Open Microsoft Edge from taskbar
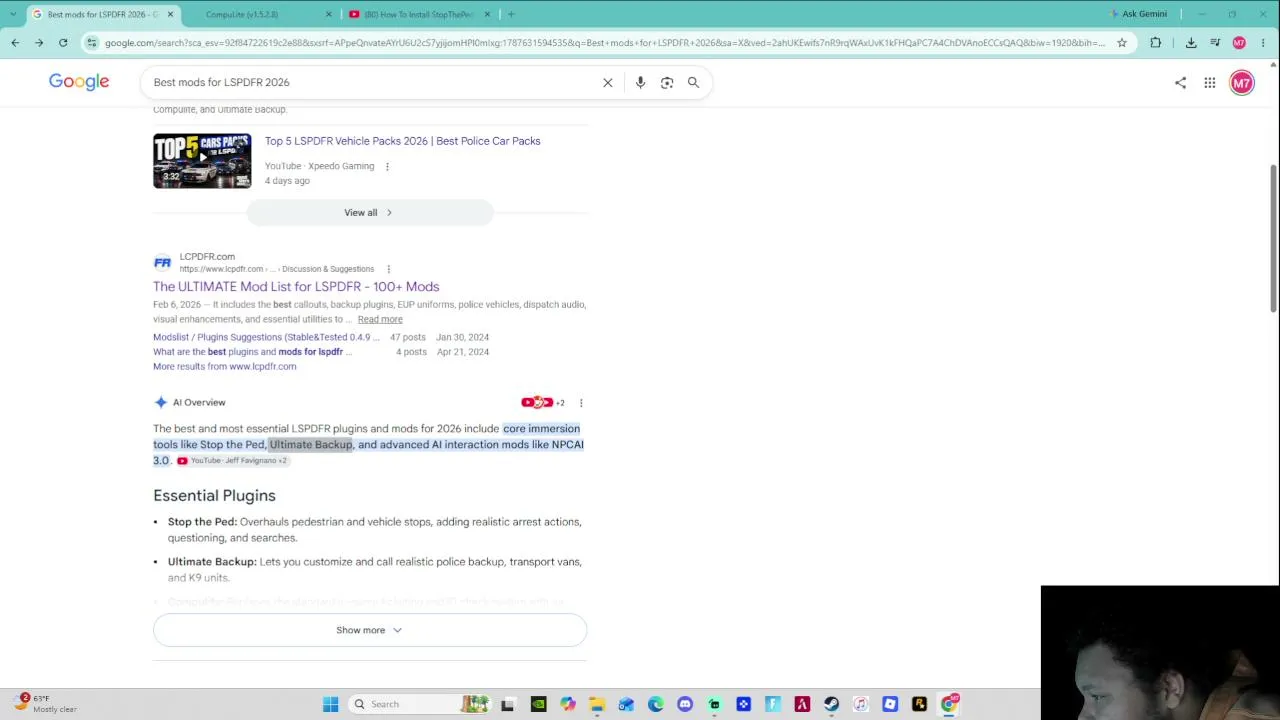This screenshot has width=1280, height=720. point(655,704)
